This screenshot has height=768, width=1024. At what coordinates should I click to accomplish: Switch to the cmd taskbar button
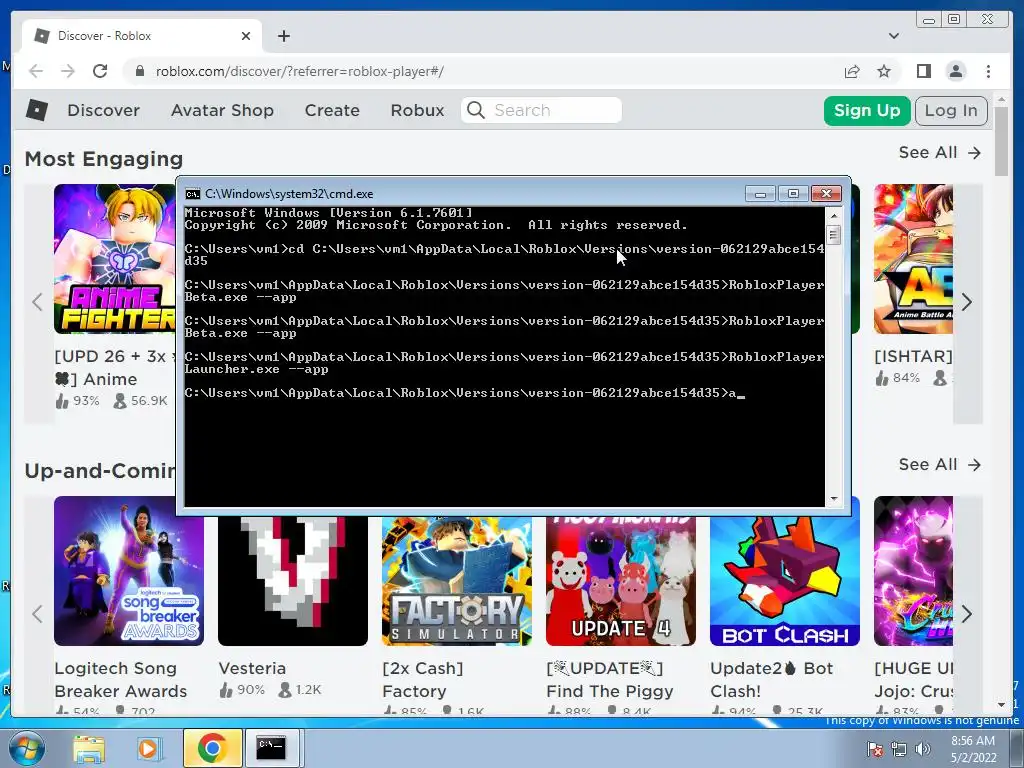click(274, 748)
